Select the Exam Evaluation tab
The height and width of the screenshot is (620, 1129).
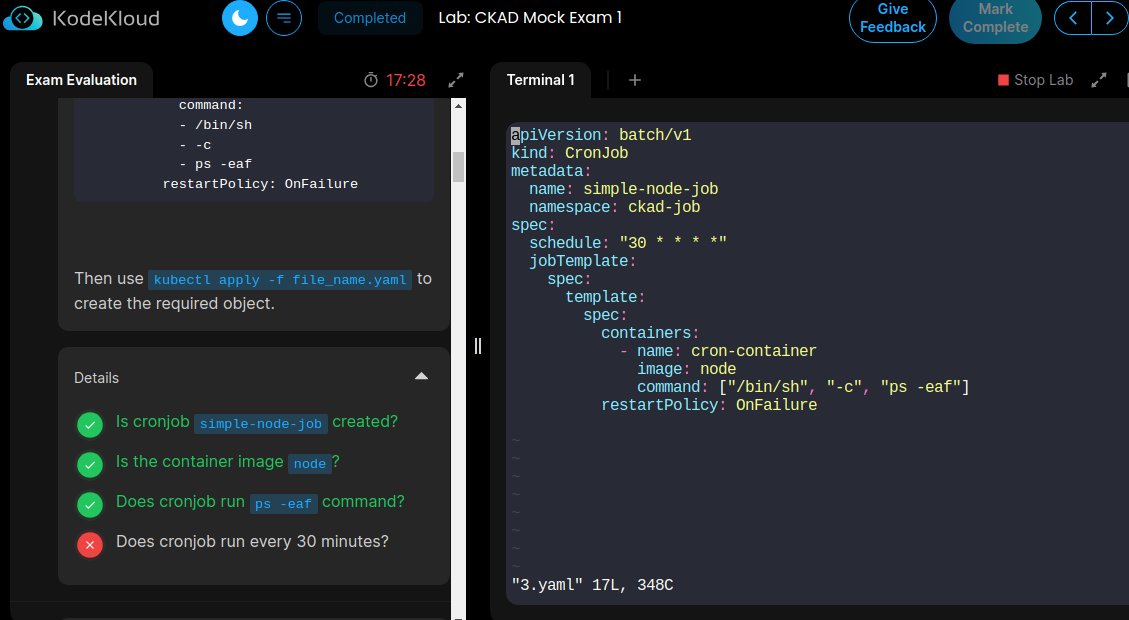coord(81,80)
